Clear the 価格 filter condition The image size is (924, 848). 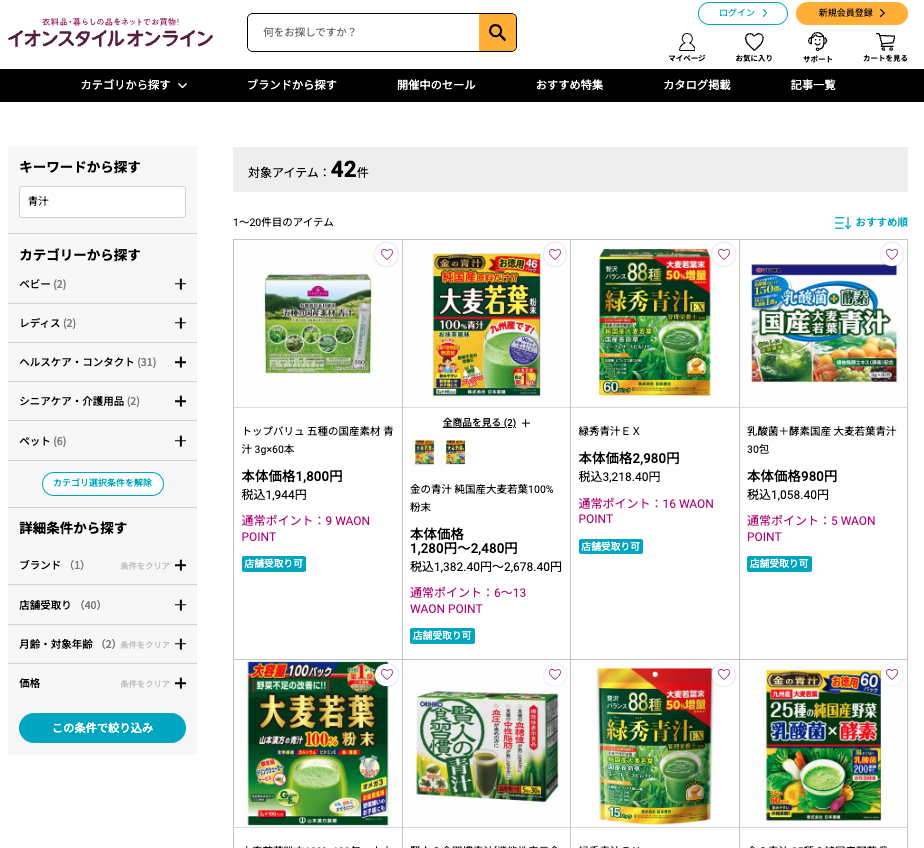tap(145, 684)
